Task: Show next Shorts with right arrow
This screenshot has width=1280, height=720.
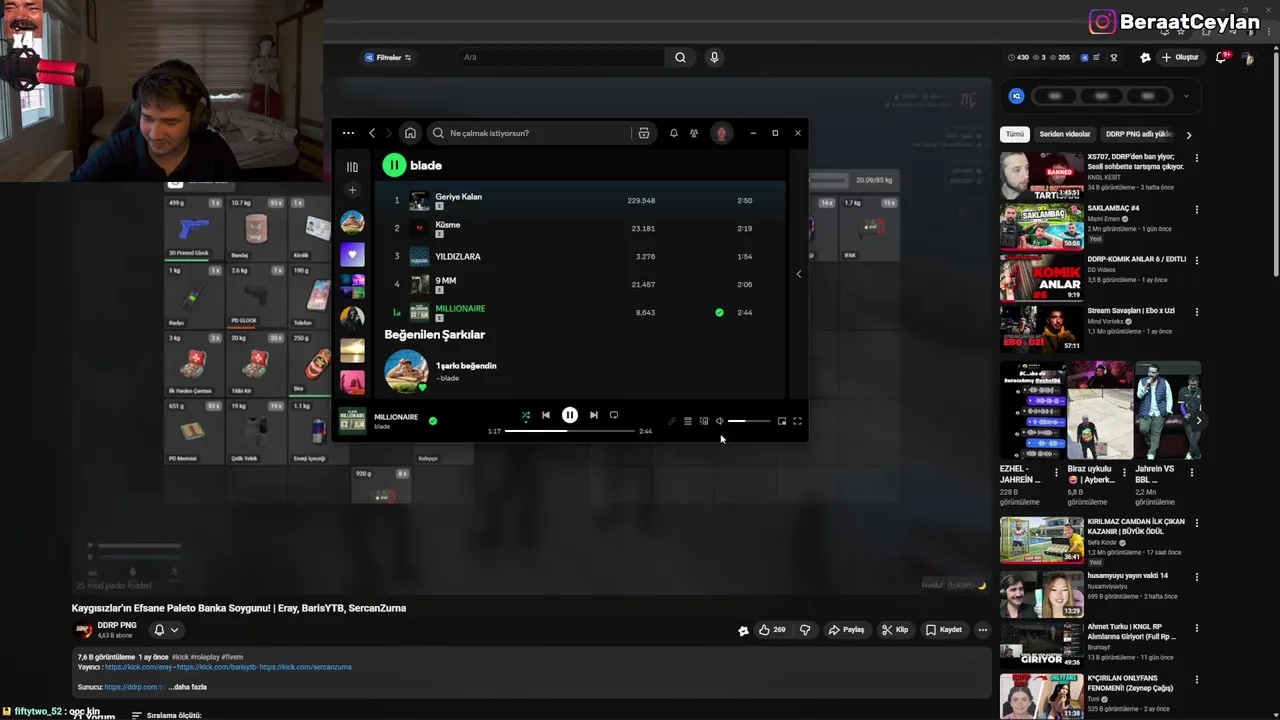Action: pos(1198,420)
